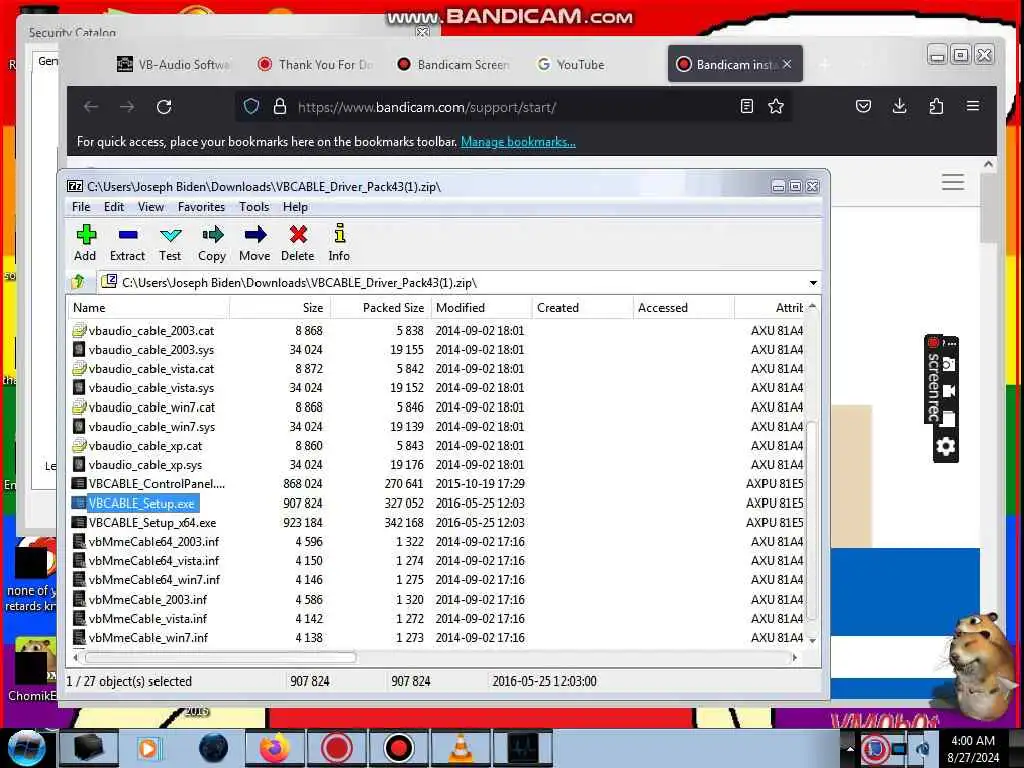1024x768 pixels.
Task: Go back in Firefox
Action: click(x=91, y=106)
